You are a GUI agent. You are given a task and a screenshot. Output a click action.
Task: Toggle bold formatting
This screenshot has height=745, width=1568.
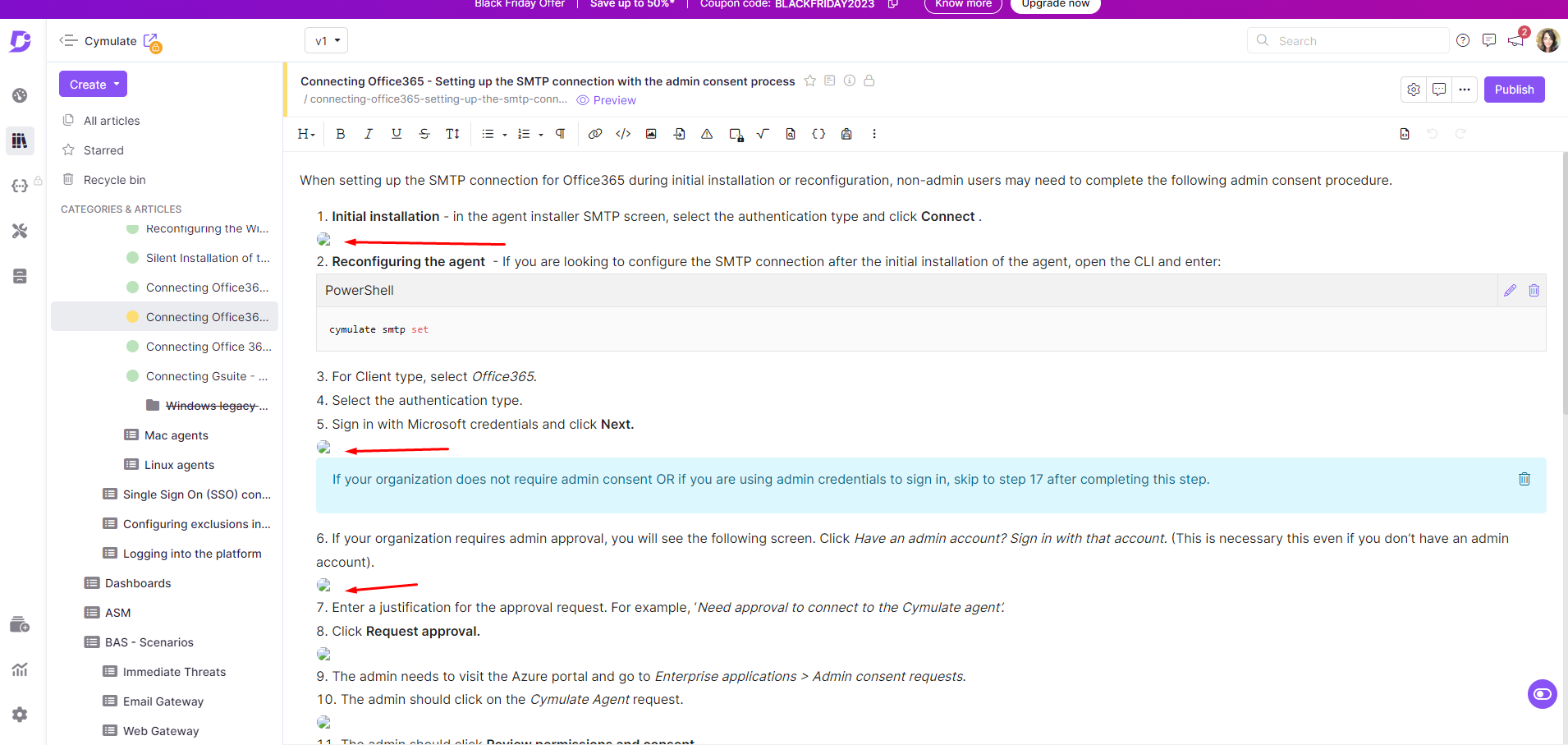(x=340, y=134)
